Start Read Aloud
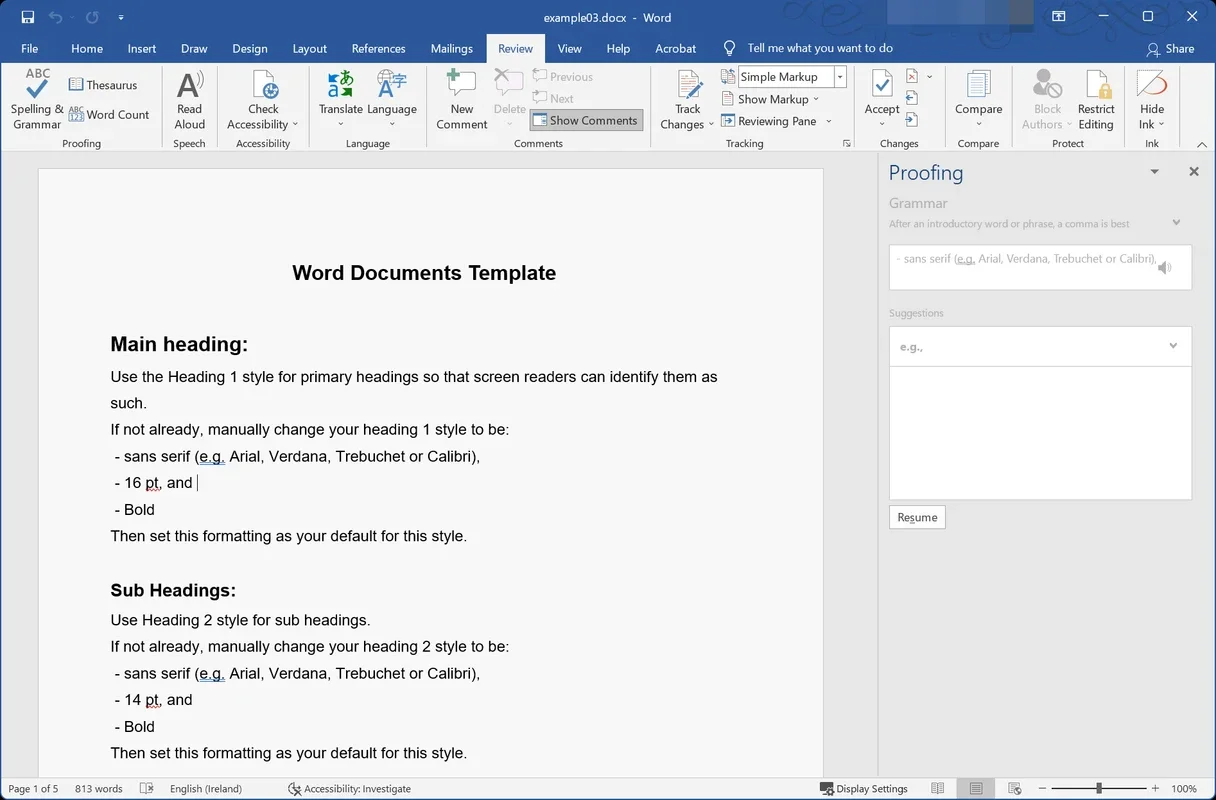 coord(189,98)
